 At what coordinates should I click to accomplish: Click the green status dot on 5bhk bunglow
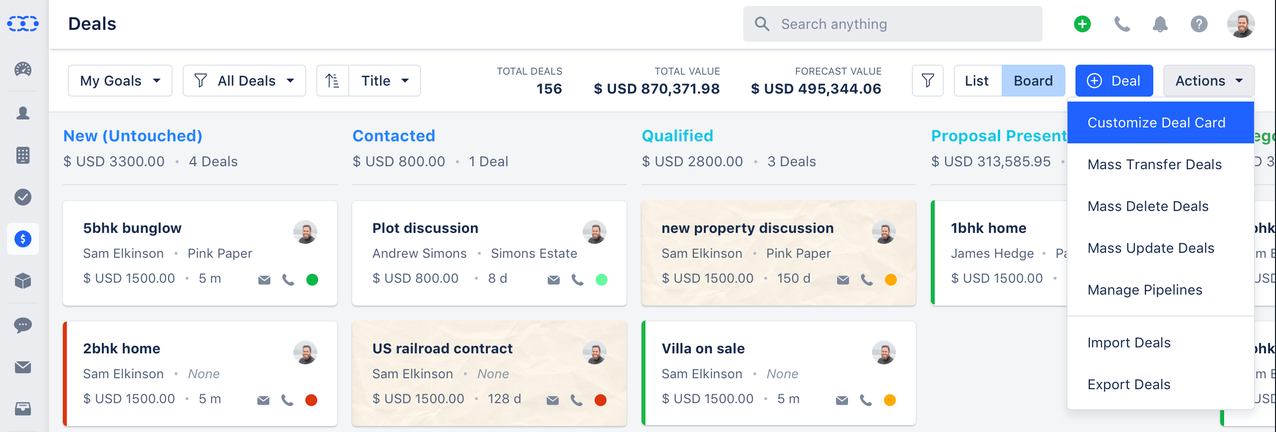tap(312, 280)
